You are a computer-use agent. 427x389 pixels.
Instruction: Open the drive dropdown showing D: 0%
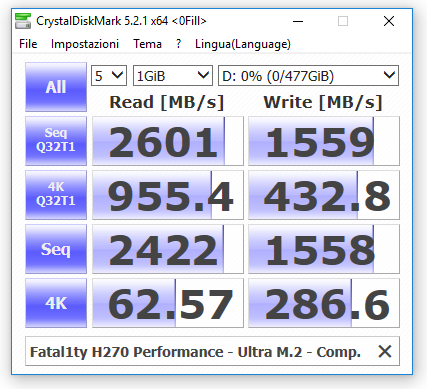(x=308, y=76)
